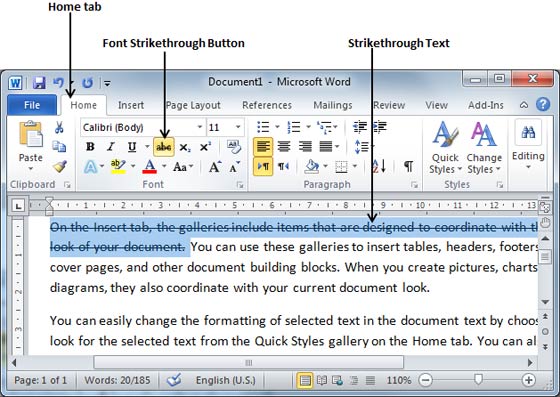Click the Shading paint bucket
This screenshot has height=397, width=560.
point(312,166)
